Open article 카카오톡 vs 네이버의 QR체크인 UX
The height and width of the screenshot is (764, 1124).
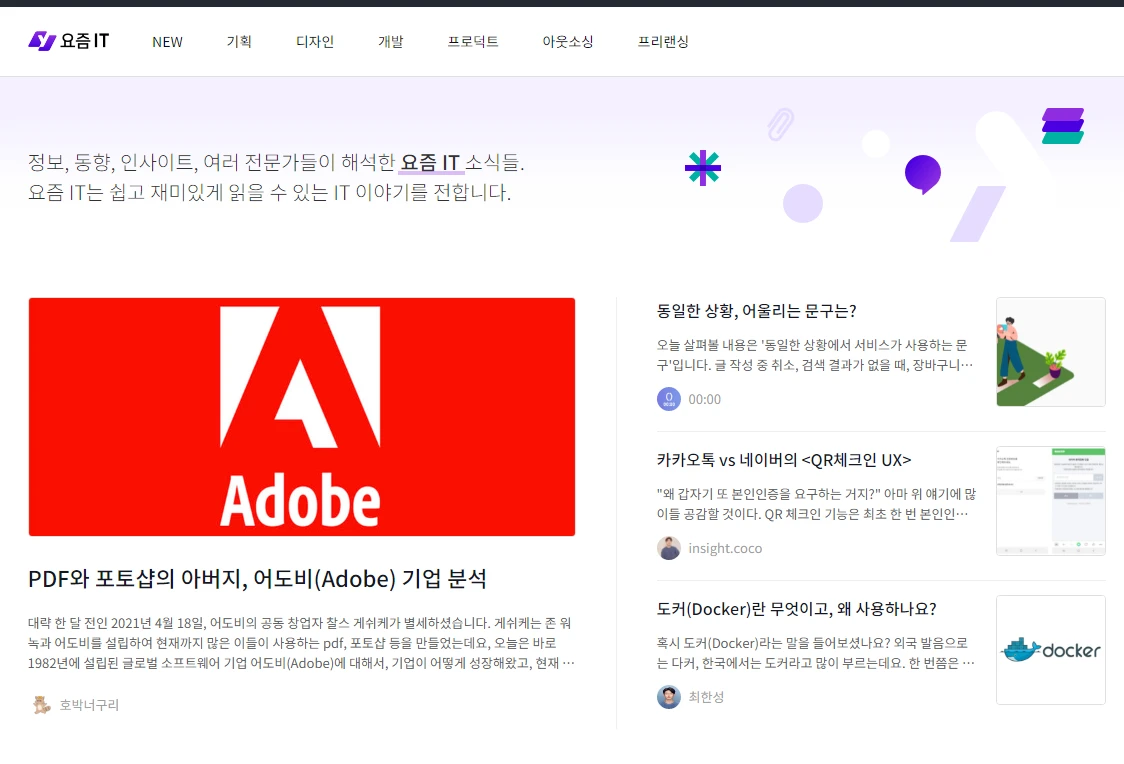[x=784, y=460]
